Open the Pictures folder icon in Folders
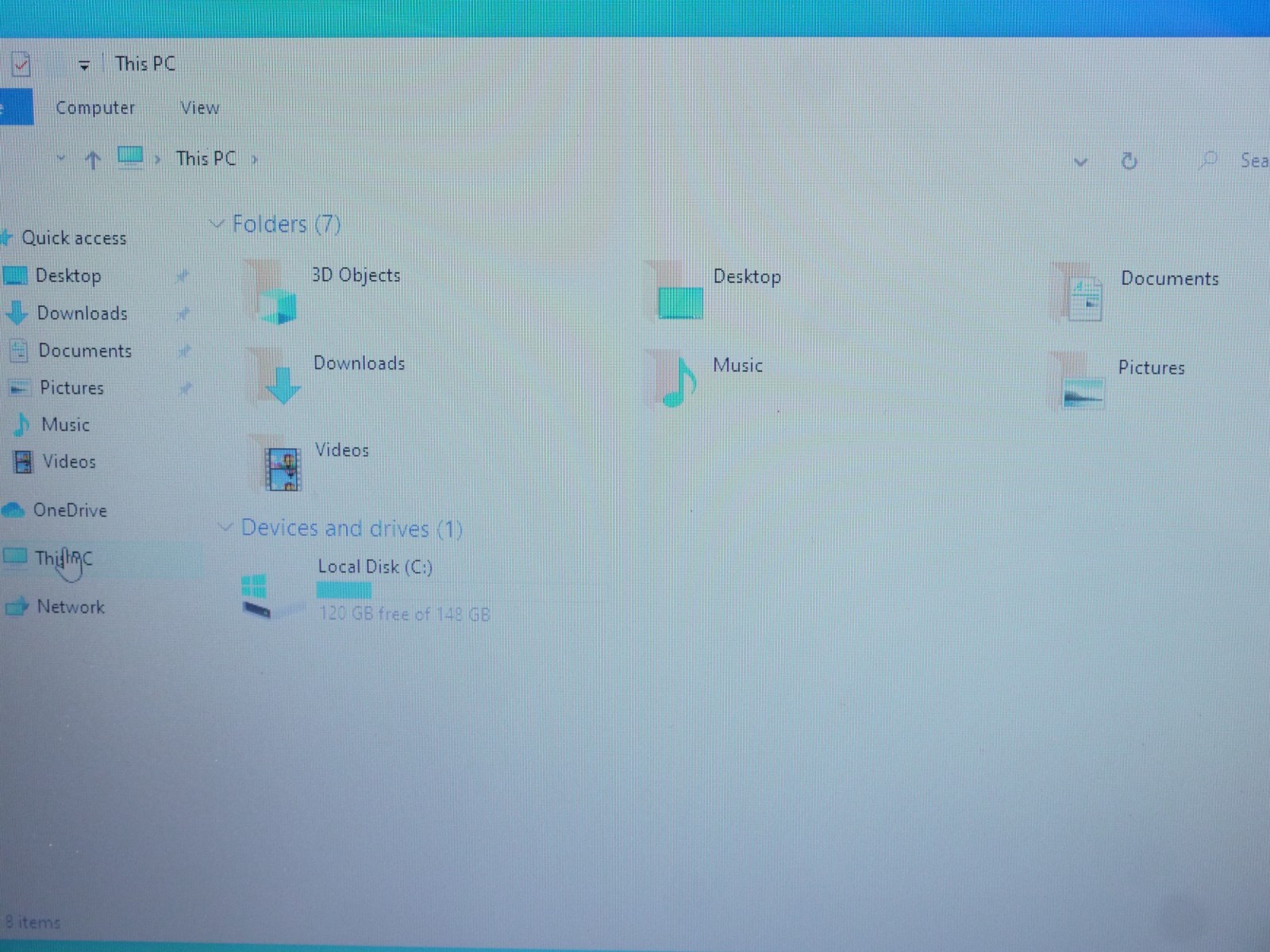The image size is (1270, 952). 1077,382
